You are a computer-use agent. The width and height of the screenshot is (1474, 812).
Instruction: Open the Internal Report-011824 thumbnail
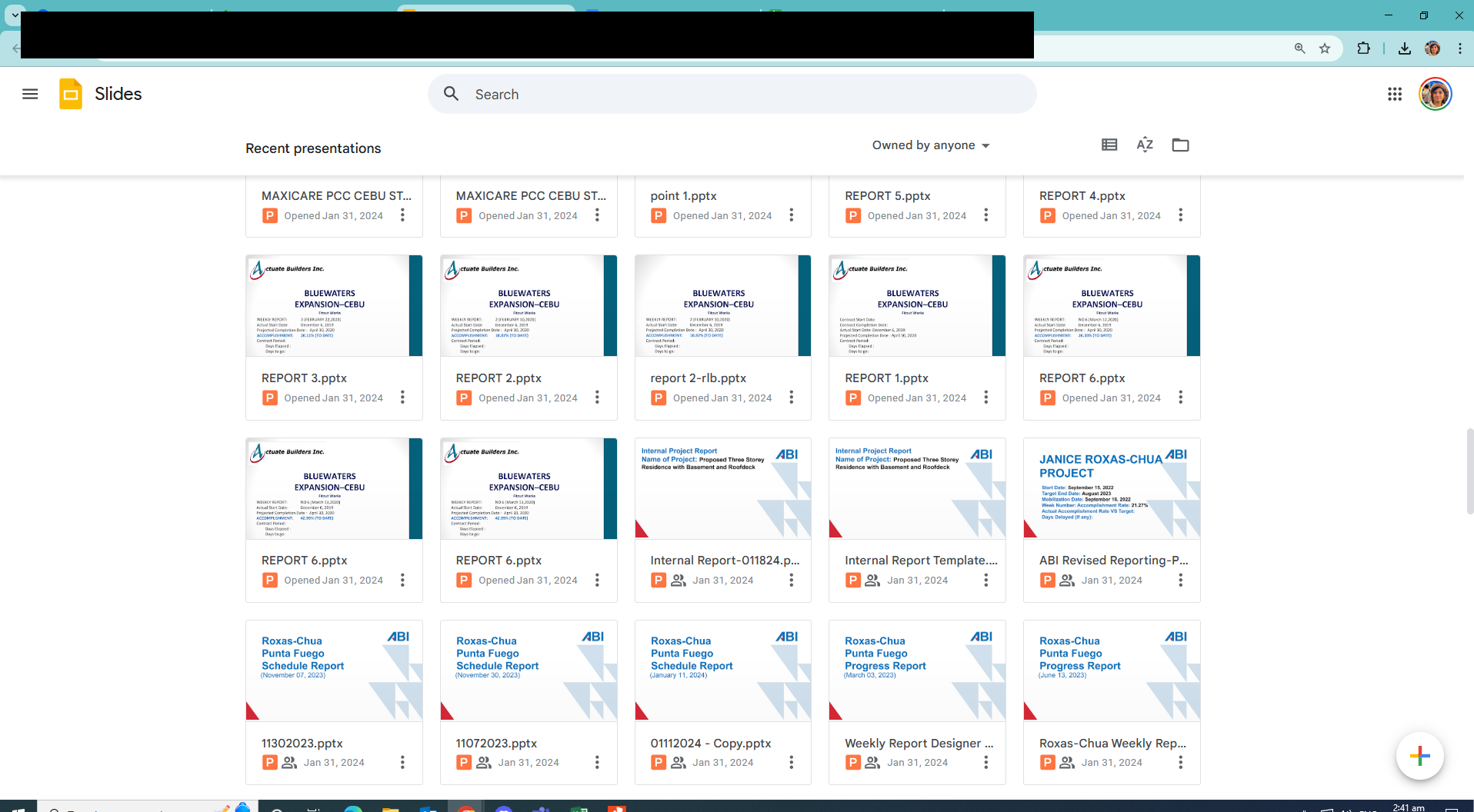coord(723,488)
